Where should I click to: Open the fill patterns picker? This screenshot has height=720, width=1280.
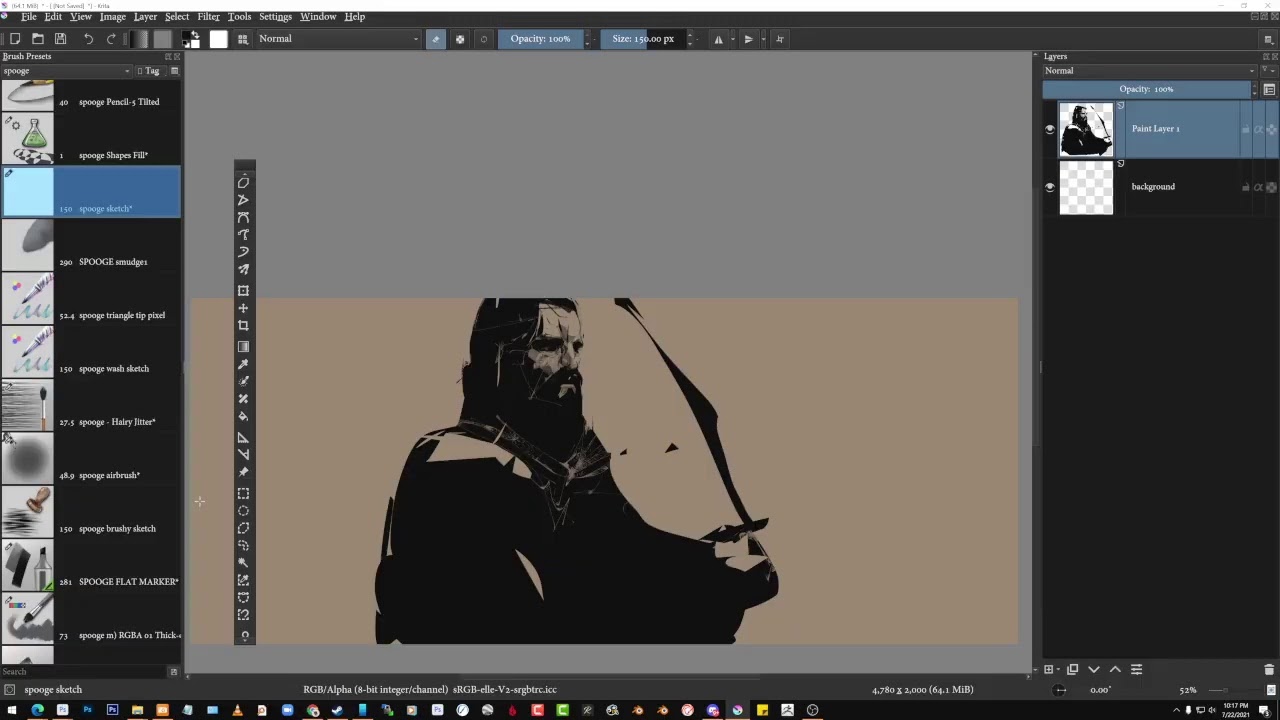[162, 39]
